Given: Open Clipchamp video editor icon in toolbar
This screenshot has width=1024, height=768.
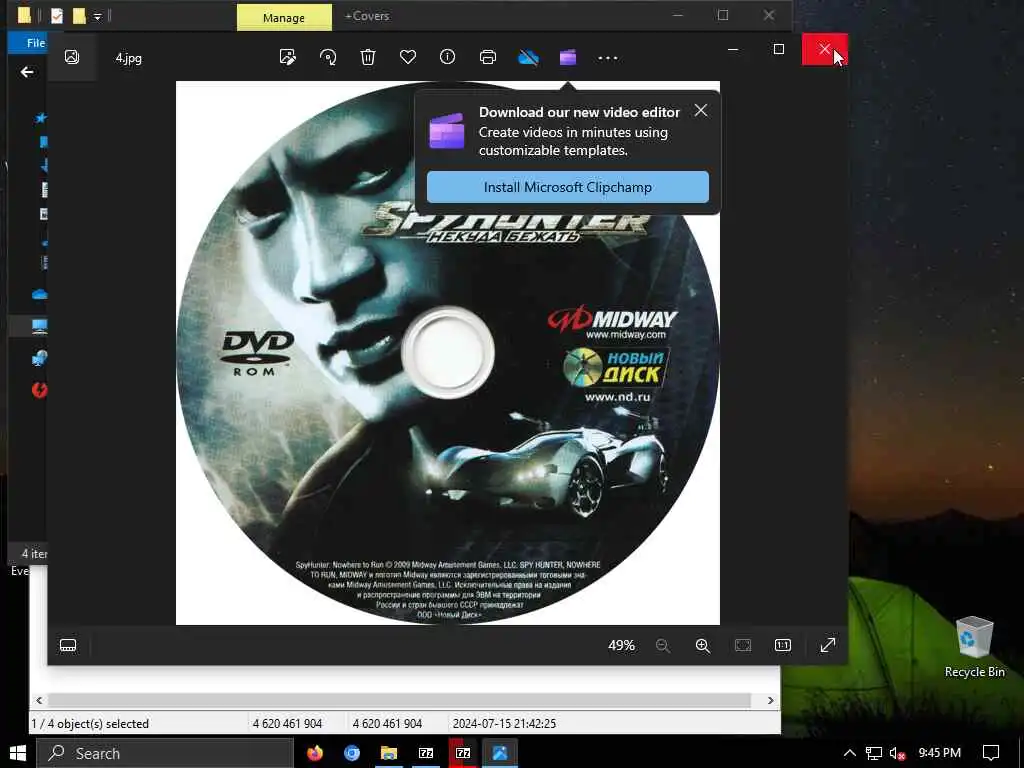Looking at the screenshot, I should [568, 57].
